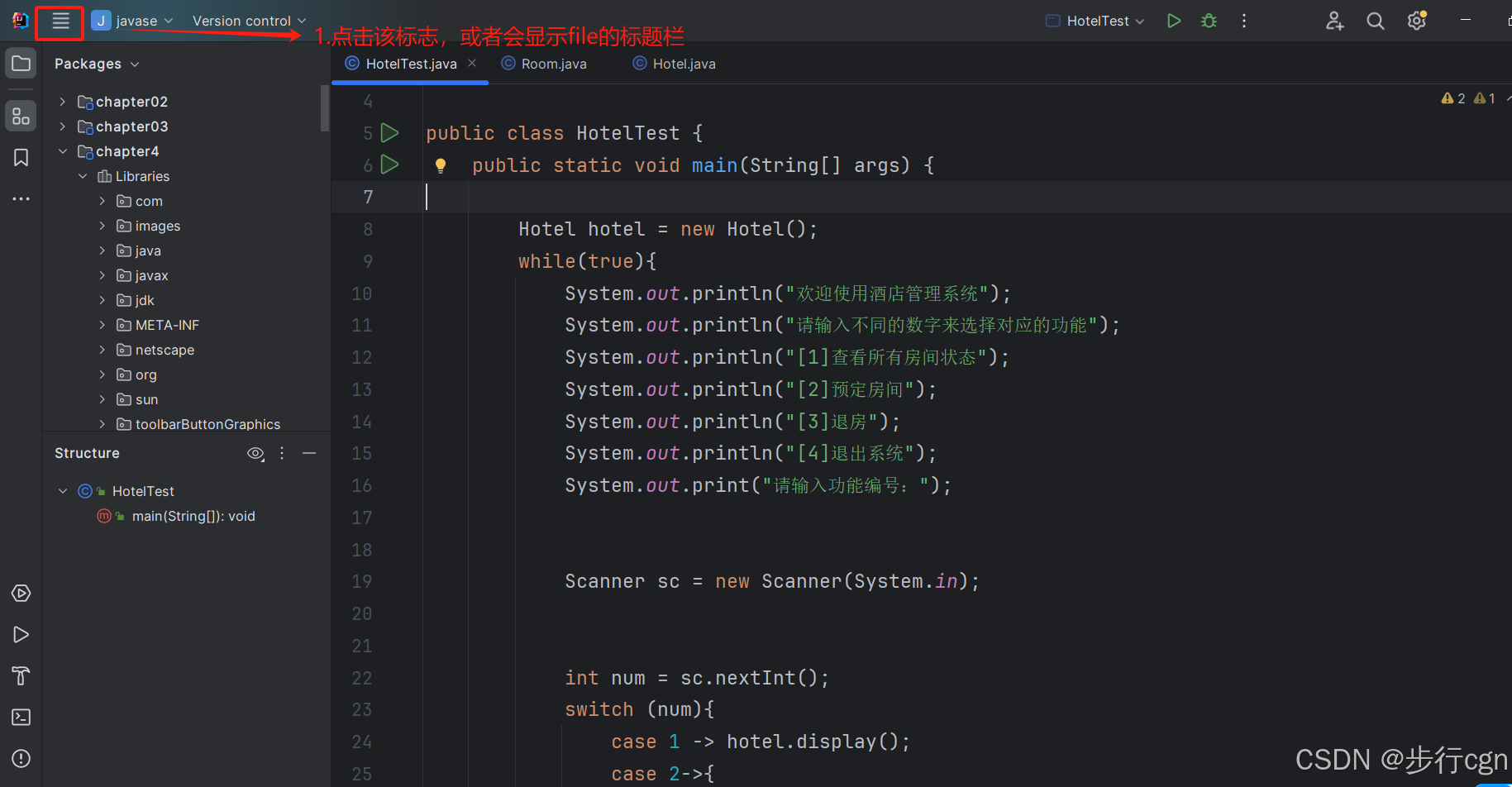Click 'Scanner sc = new Scanner(System.in);'

coord(772,581)
